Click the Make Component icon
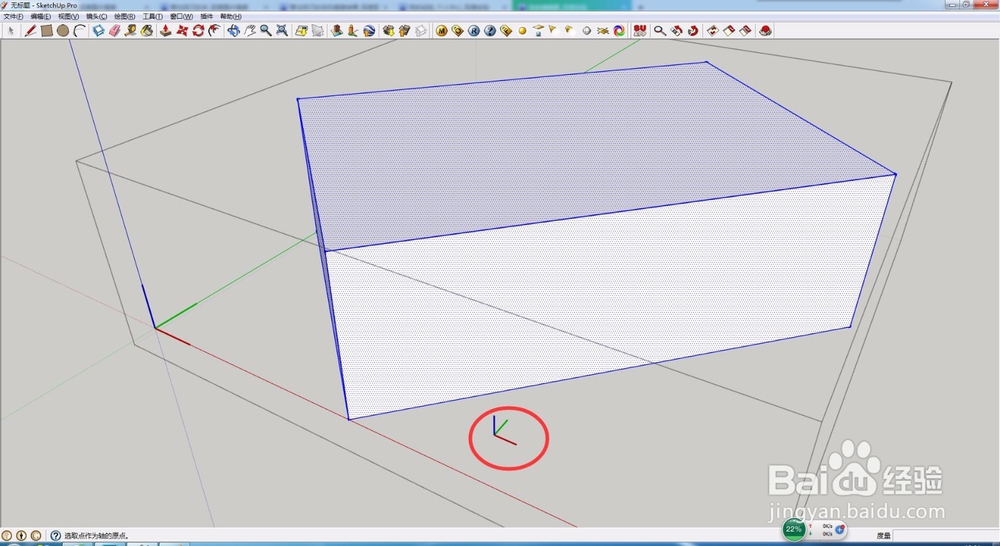 98,31
